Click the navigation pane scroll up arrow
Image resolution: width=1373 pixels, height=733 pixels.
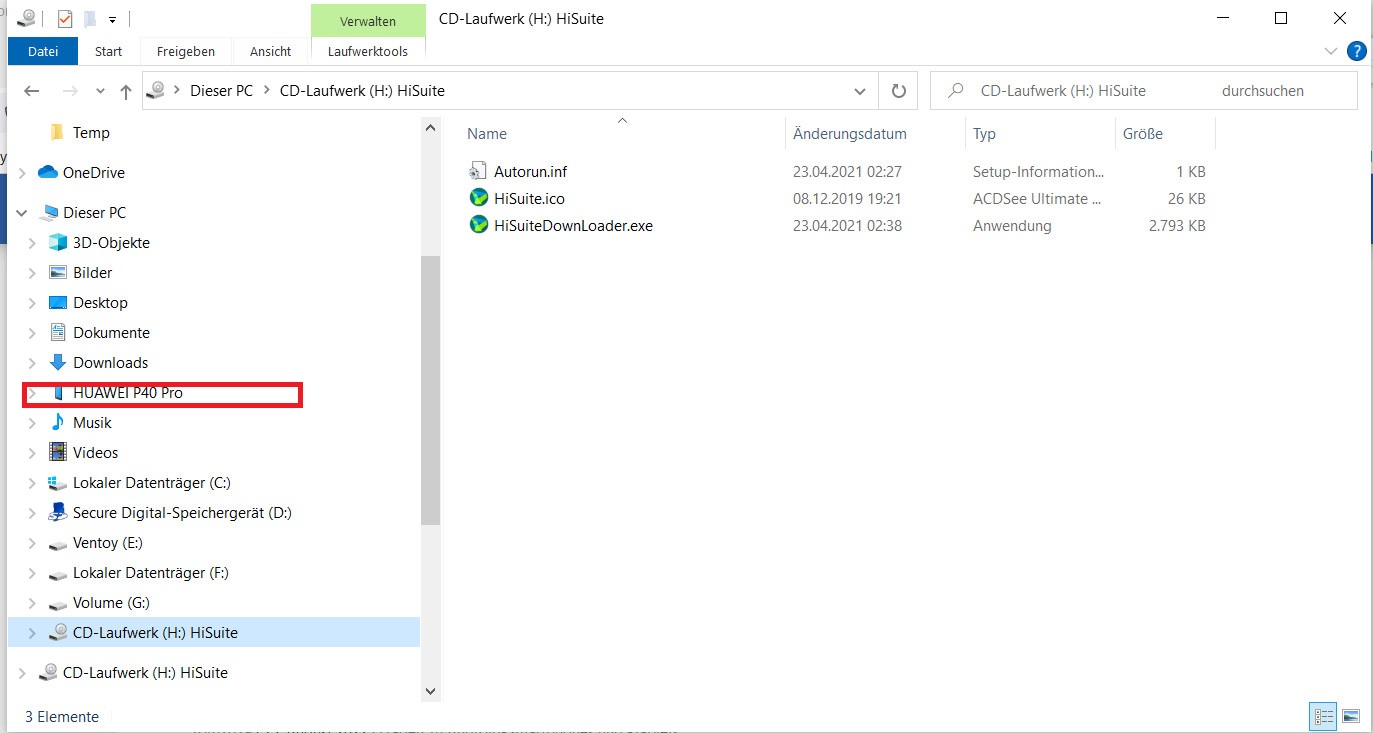click(431, 128)
